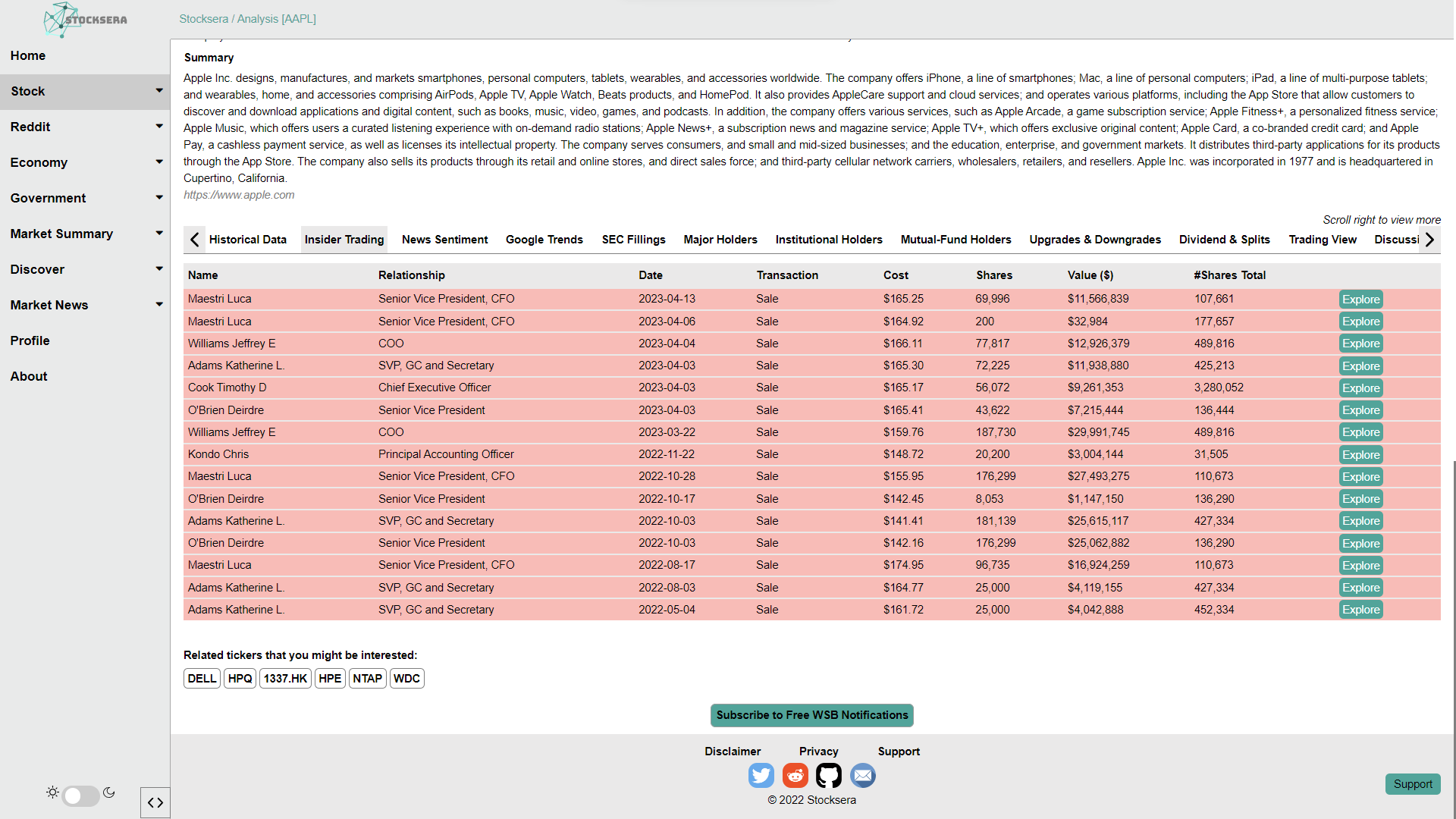Open the Twitter icon in footer
The width and height of the screenshot is (1456, 819).
(761, 775)
